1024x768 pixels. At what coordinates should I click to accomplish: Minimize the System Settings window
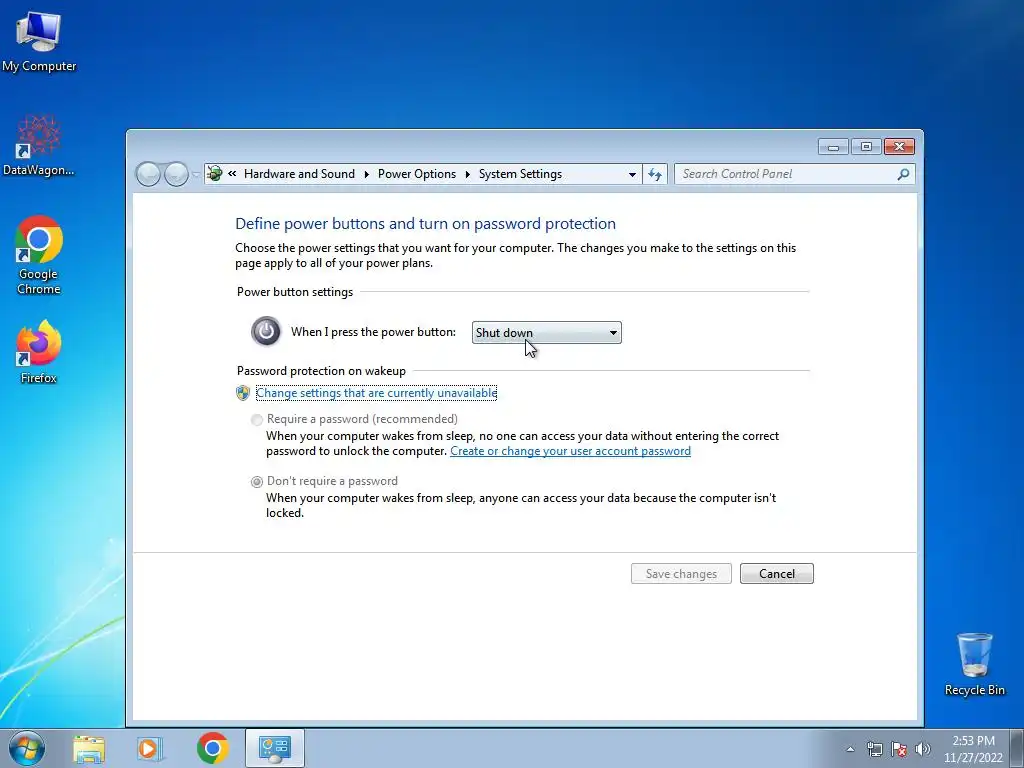pyautogui.click(x=833, y=146)
